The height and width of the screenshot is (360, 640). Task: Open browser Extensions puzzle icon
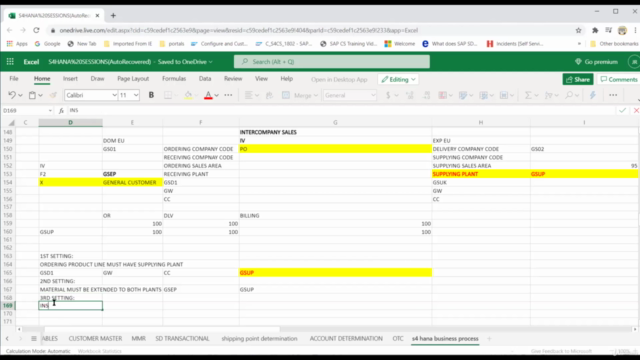coord(595,30)
